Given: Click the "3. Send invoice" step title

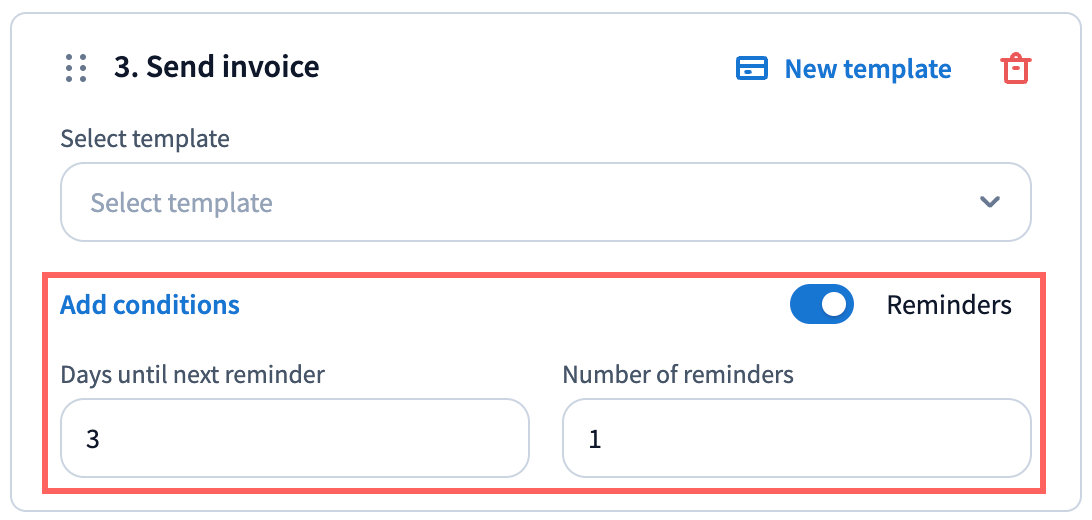Looking at the screenshot, I should [x=217, y=67].
